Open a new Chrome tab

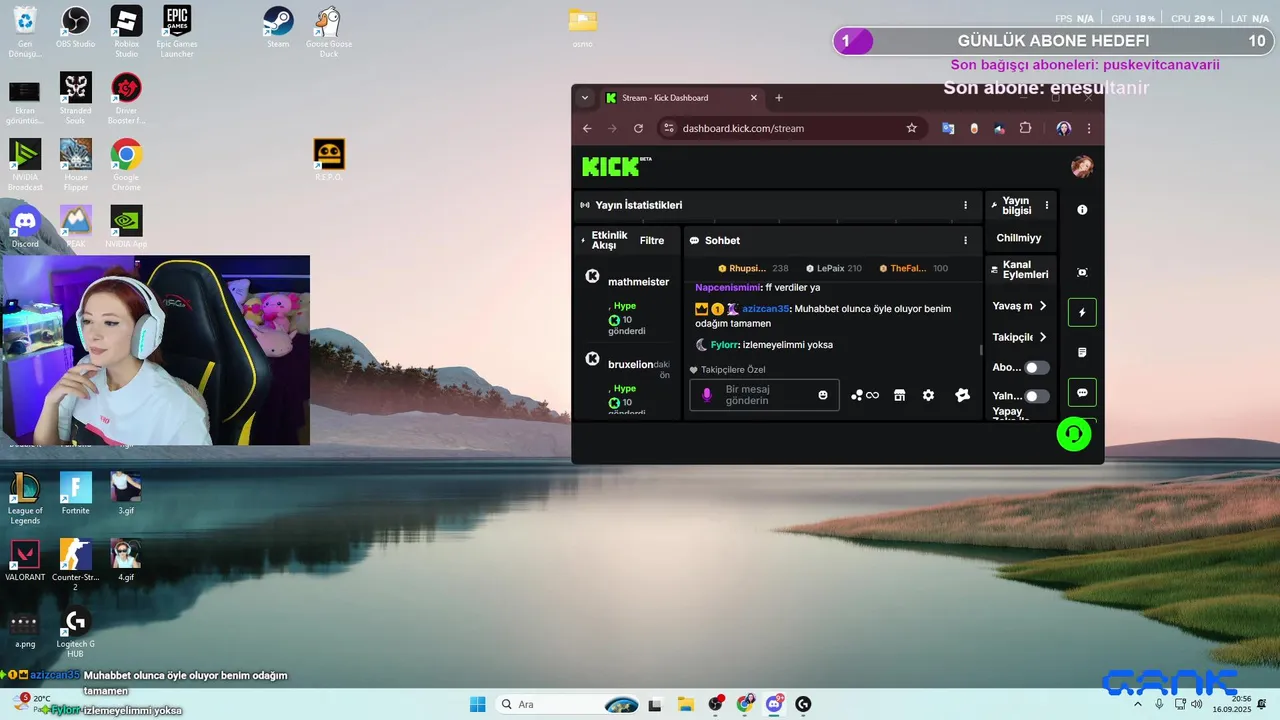pos(779,98)
